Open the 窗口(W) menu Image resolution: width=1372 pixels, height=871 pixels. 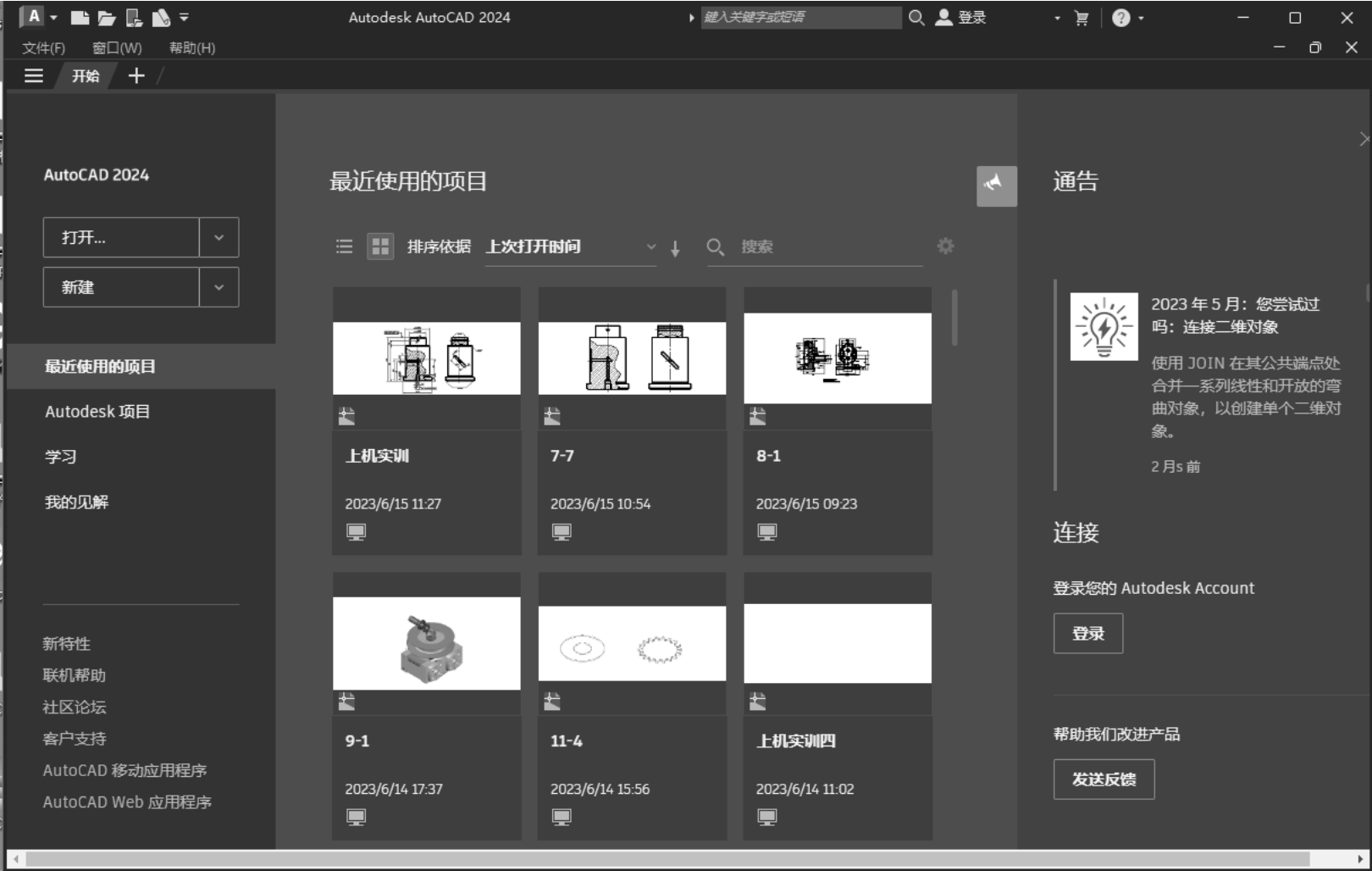(x=117, y=48)
